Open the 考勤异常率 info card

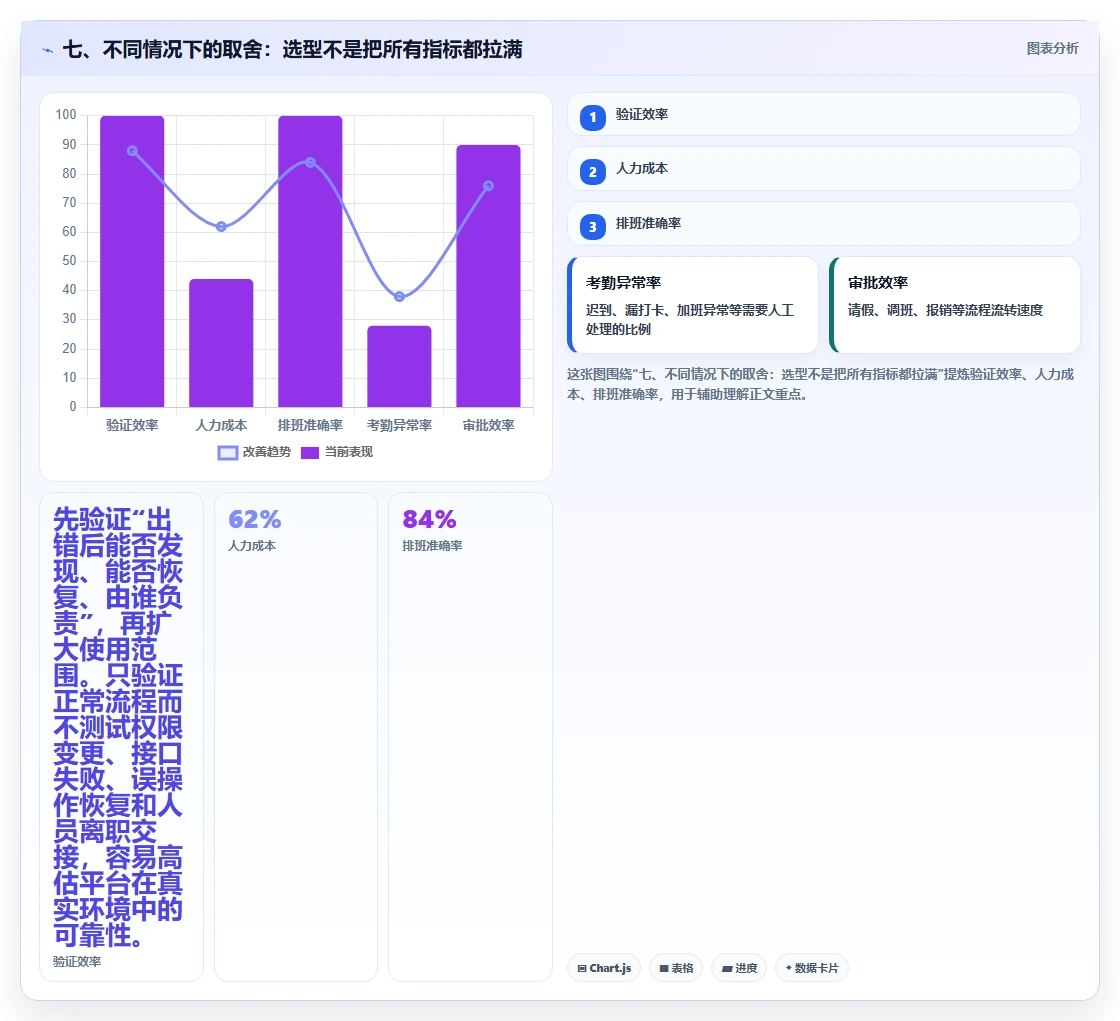point(692,305)
